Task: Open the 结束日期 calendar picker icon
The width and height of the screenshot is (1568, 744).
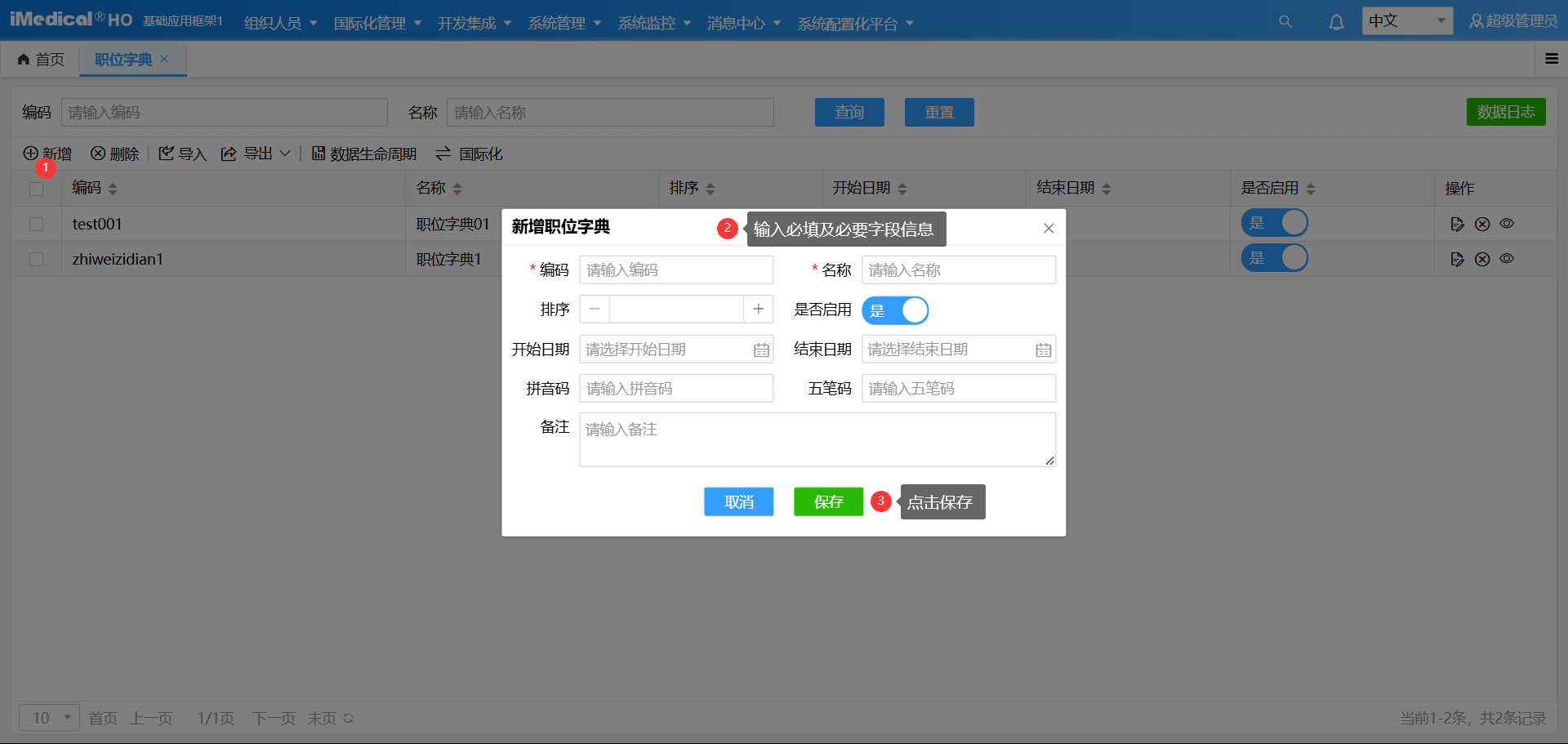Action: click(x=1043, y=349)
